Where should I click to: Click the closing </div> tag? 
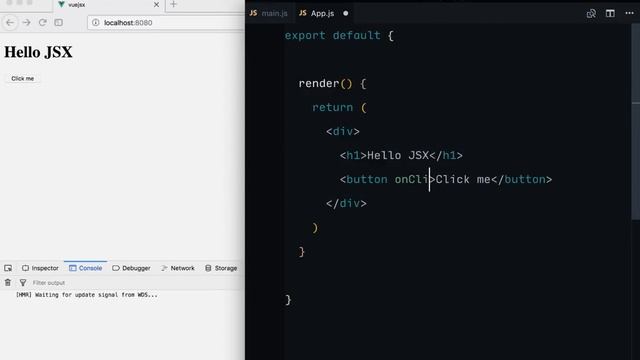346,203
